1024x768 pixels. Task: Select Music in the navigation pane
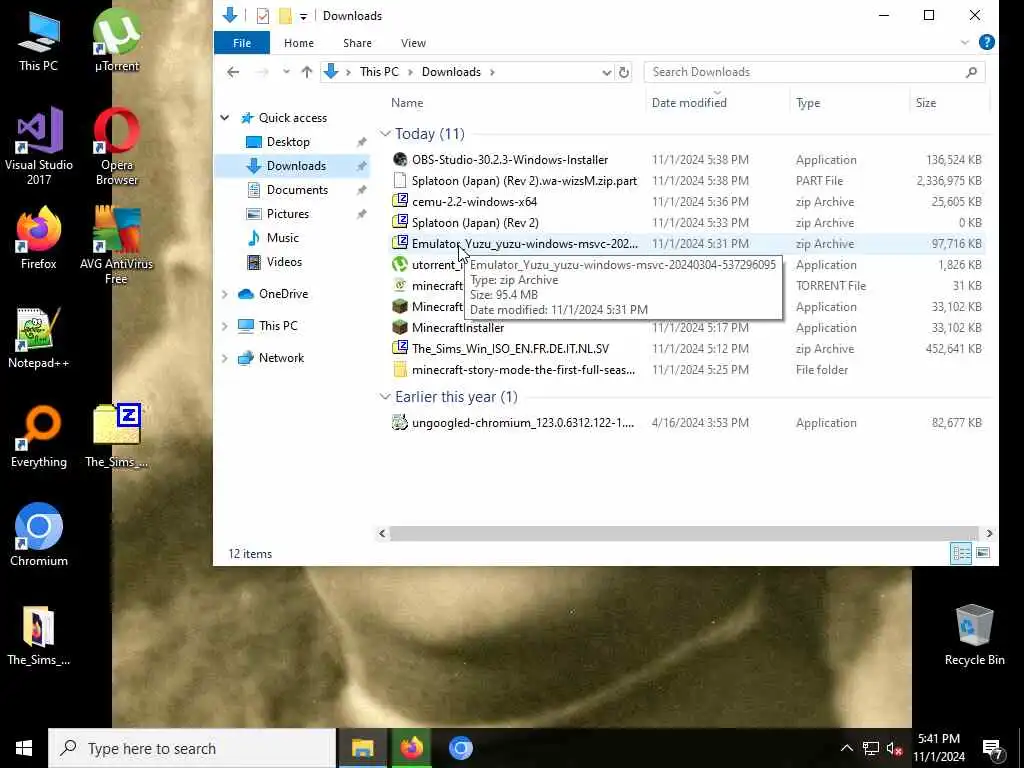[x=282, y=238]
